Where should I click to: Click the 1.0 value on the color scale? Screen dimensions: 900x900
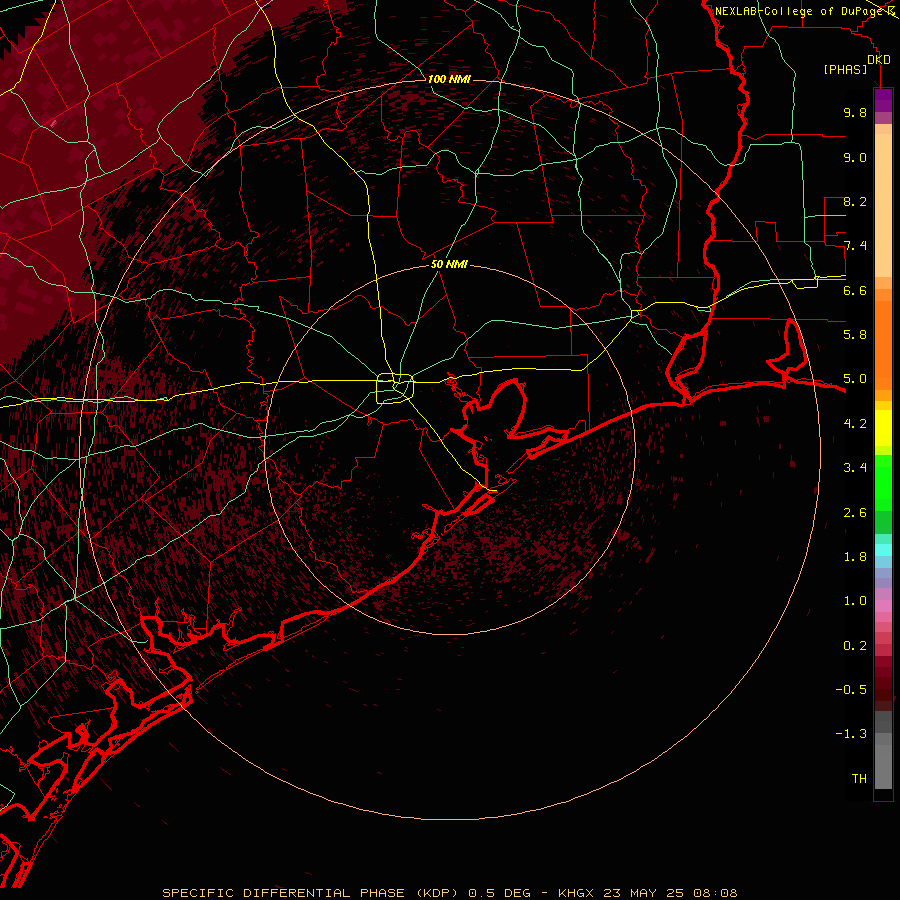click(855, 601)
